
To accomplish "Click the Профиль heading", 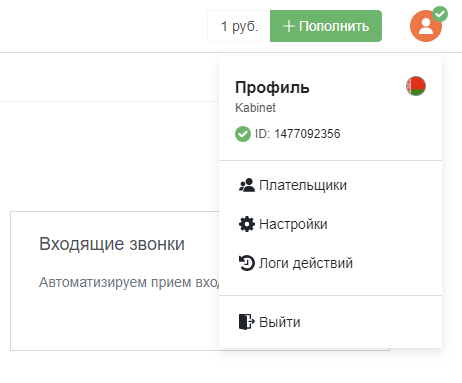I will pos(272,87).
